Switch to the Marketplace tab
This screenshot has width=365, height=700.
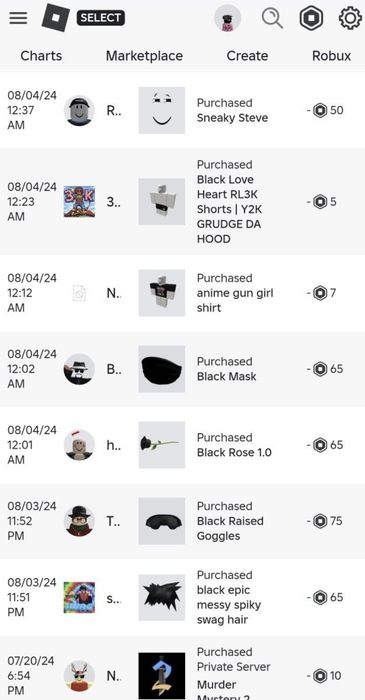(144, 56)
